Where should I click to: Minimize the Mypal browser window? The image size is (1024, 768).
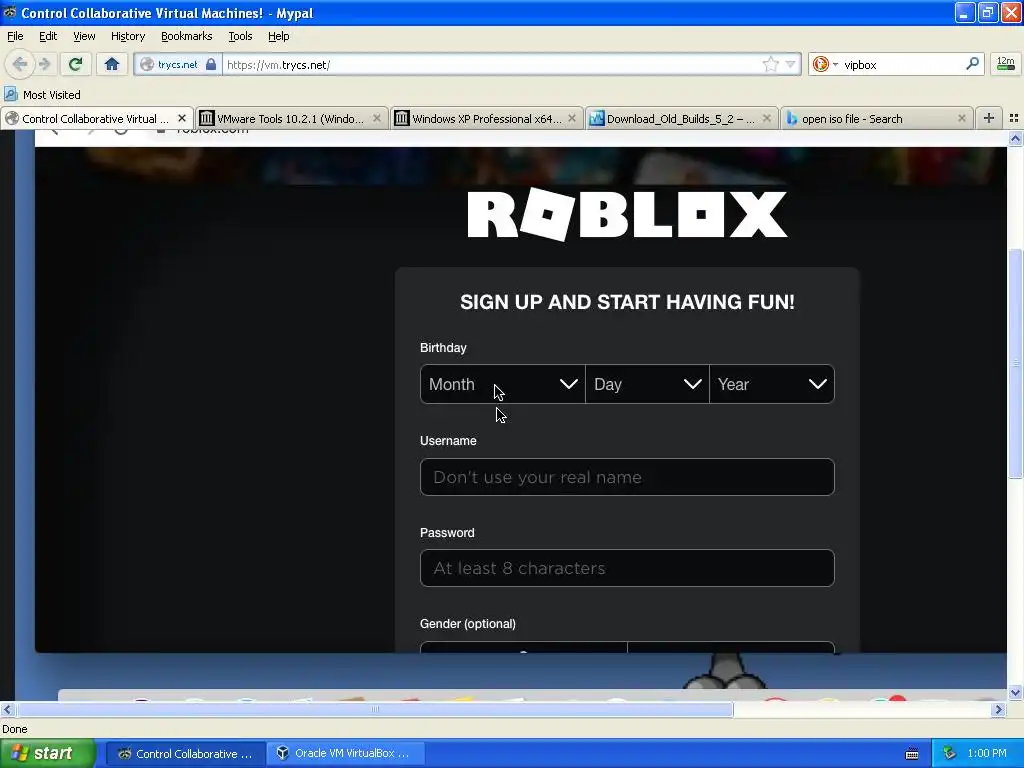pyautogui.click(x=964, y=12)
